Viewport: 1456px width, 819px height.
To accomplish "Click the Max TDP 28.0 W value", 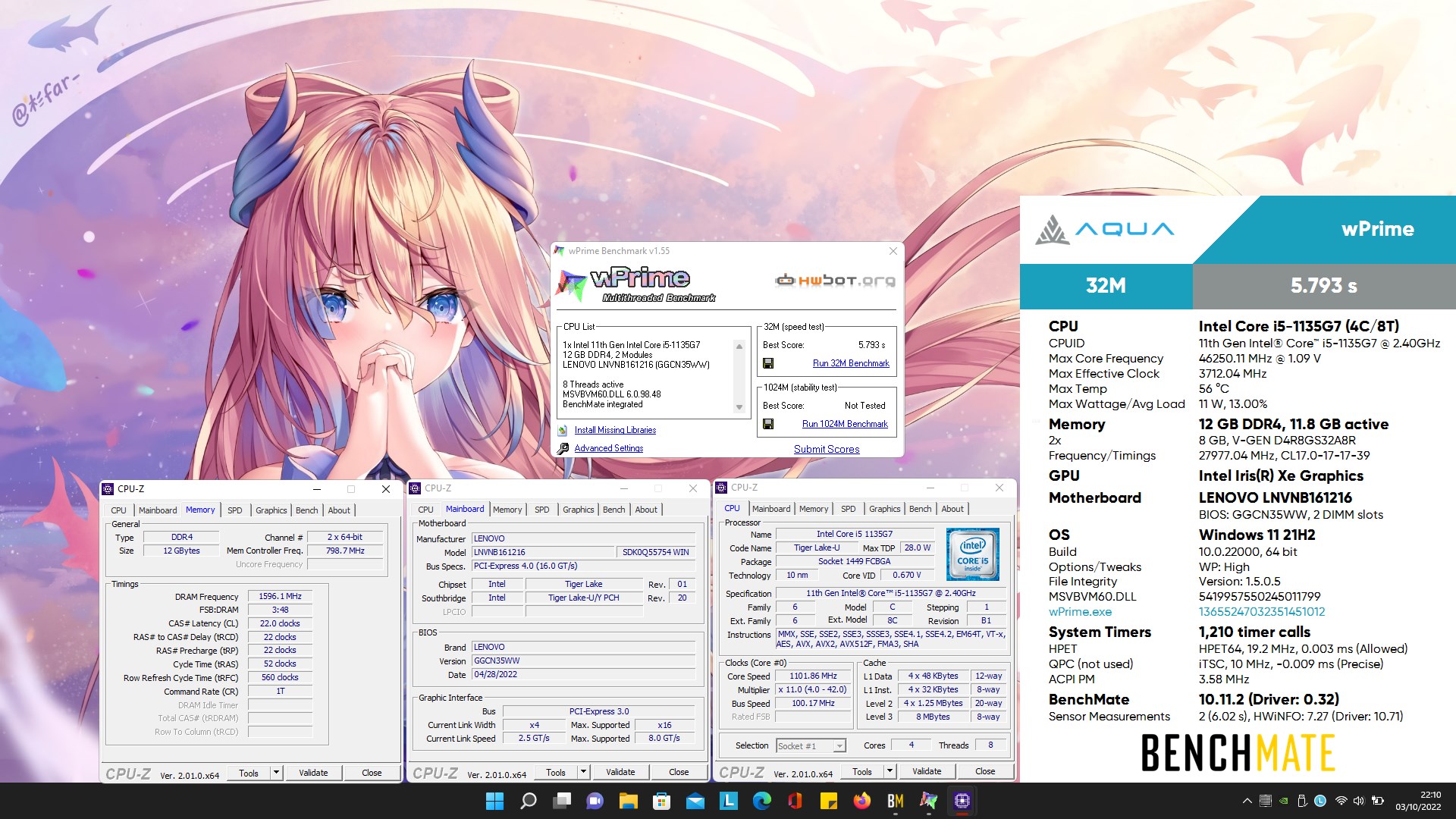I will tap(918, 548).
